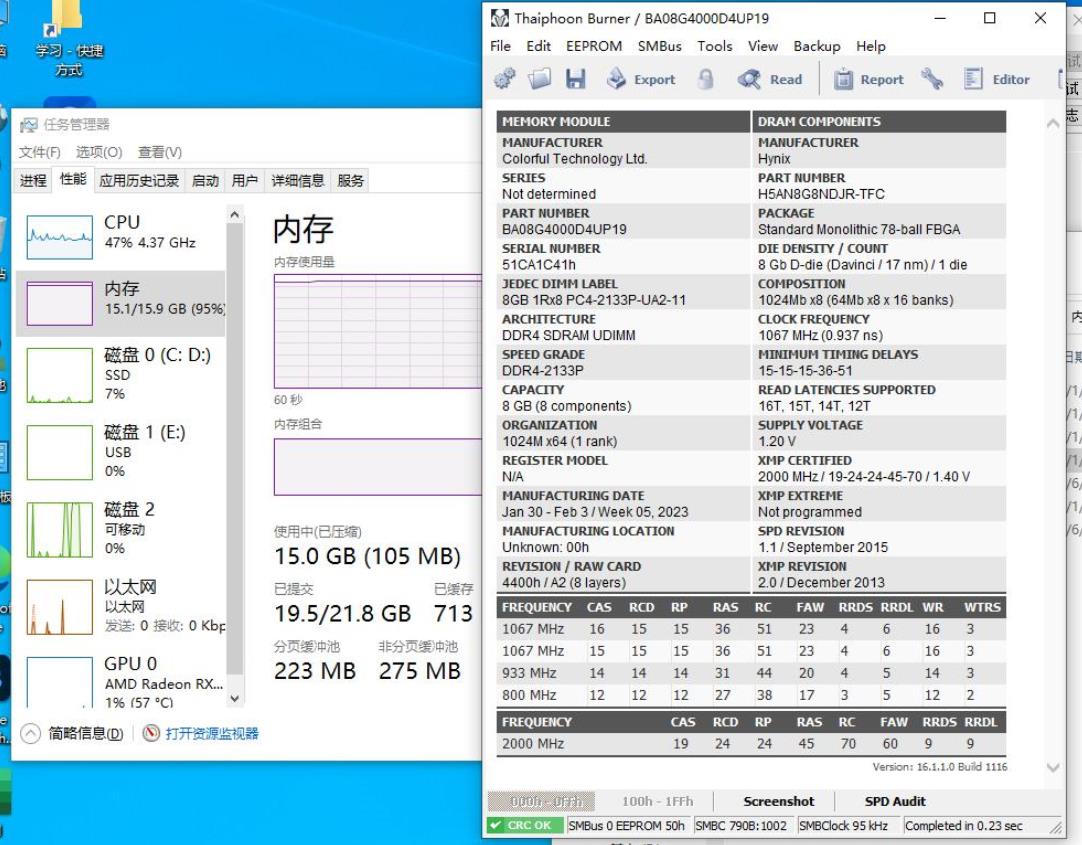Open the Editor from the toolbar

tap(997, 80)
